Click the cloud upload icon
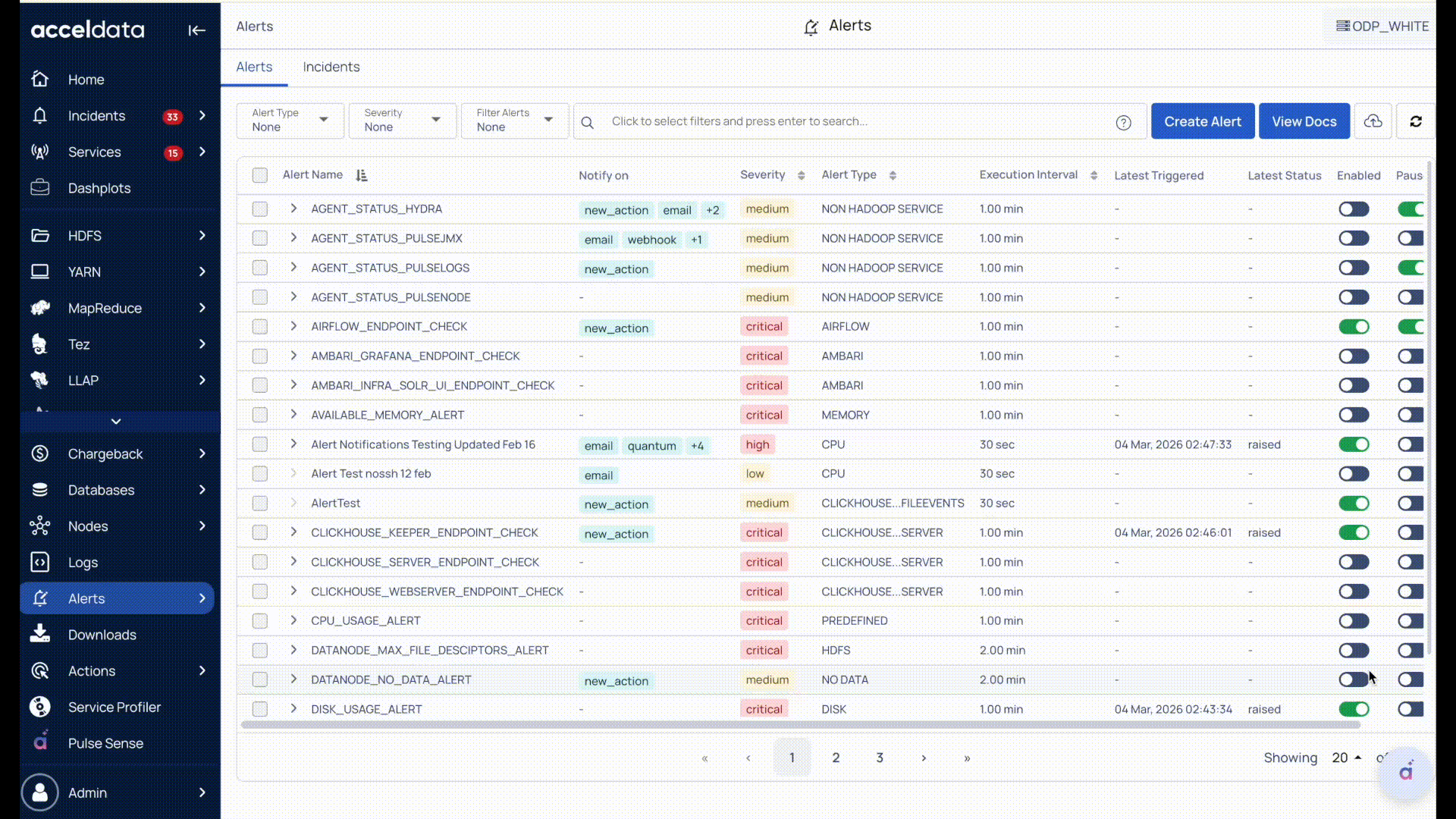Viewport: 1456px width, 819px height. pyautogui.click(x=1373, y=121)
